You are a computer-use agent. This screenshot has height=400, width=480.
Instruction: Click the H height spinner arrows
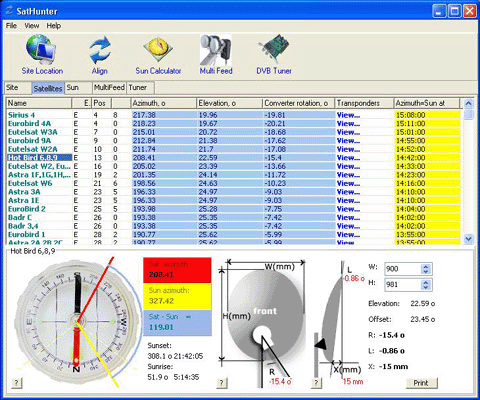(x=426, y=285)
